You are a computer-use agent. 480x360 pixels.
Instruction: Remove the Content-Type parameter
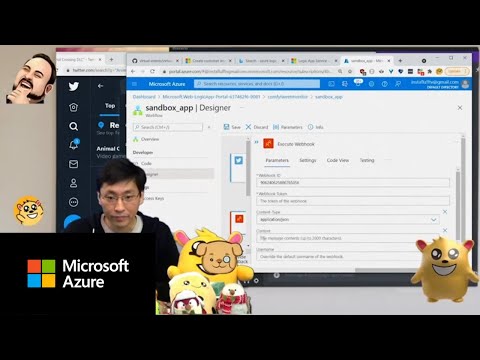pyautogui.click(x=445, y=212)
